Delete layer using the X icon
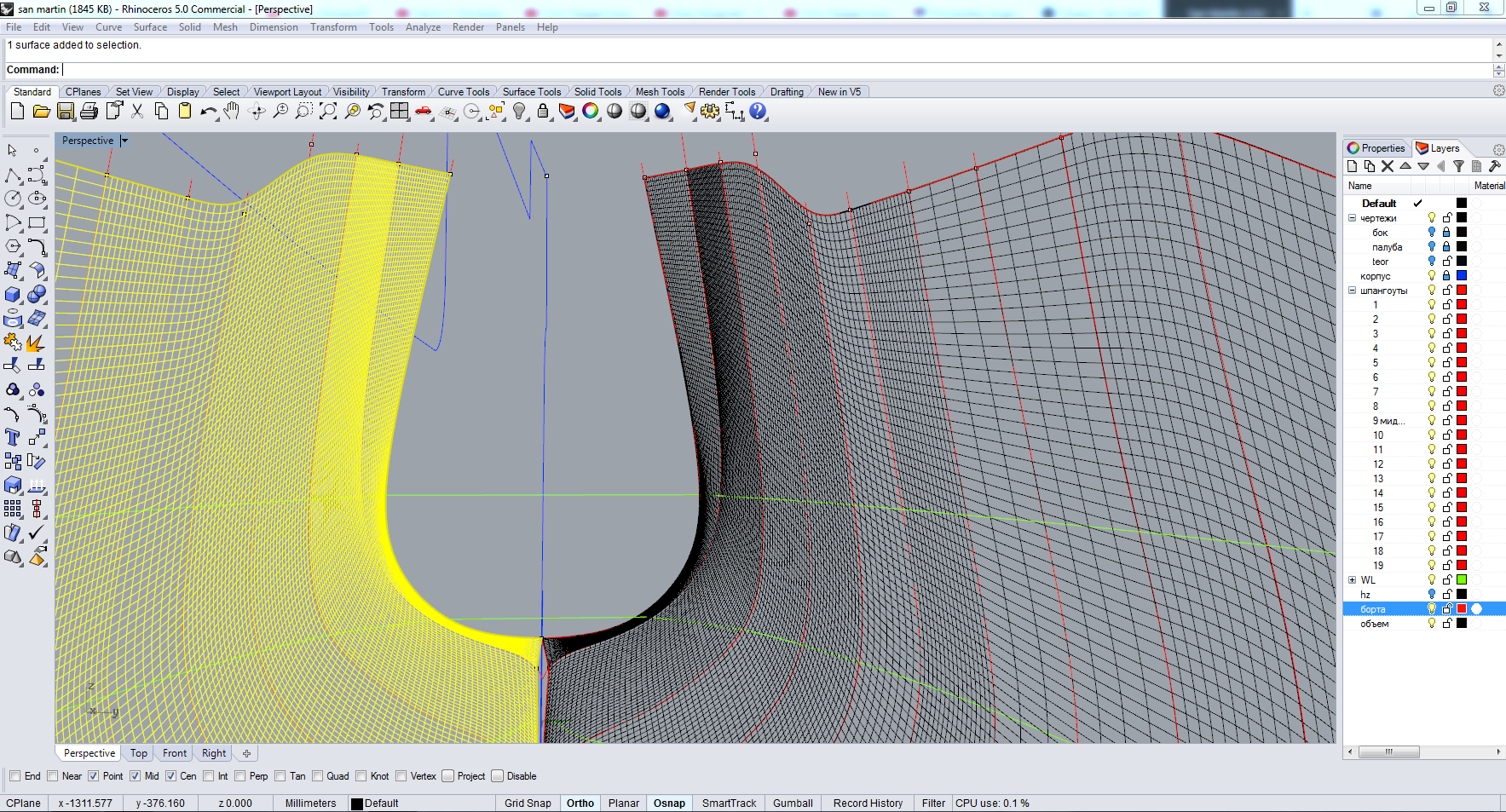 pos(1388,167)
